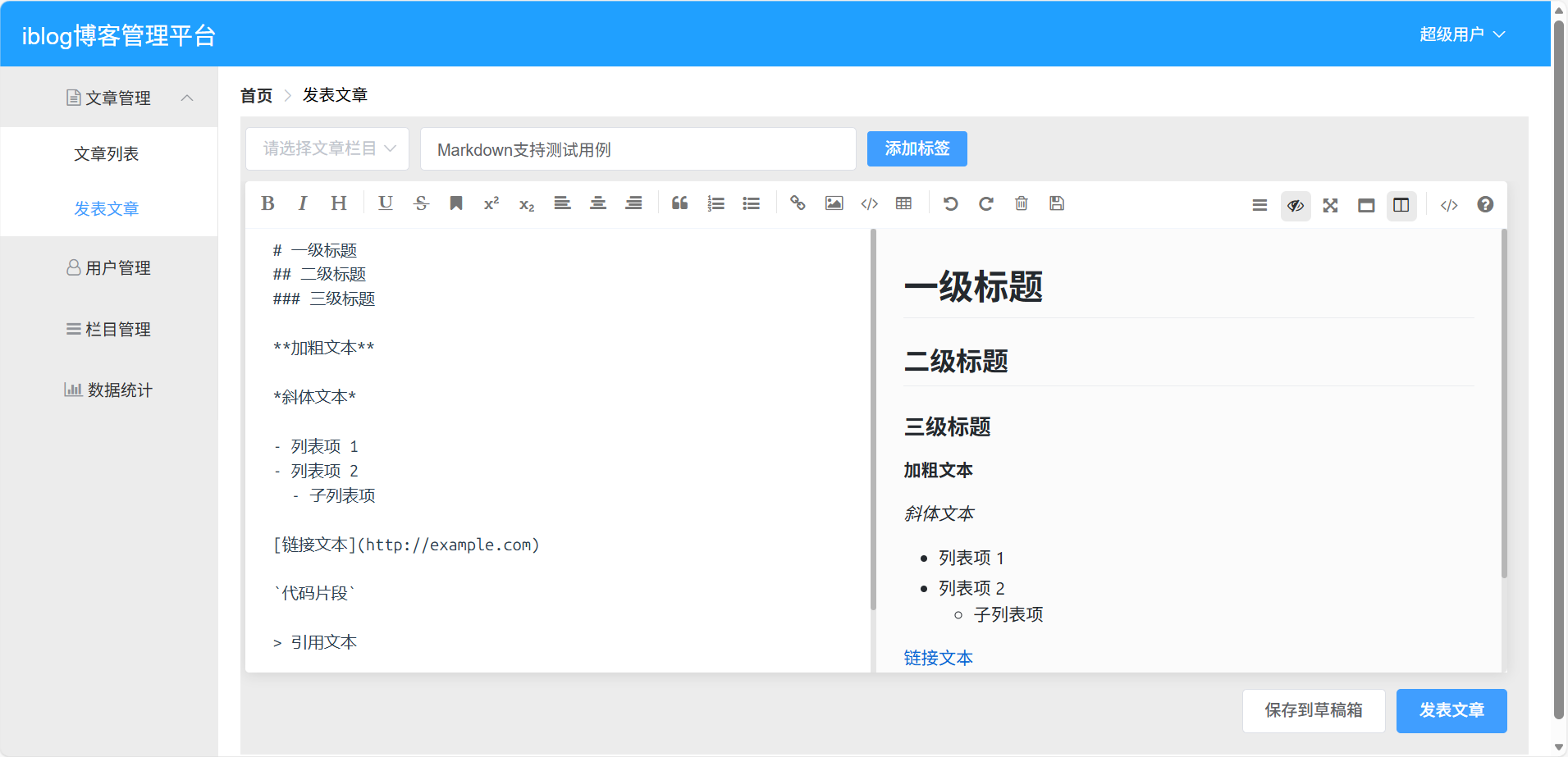Go to 用户管理 menu item
The image size is (1568, 757).
109,267
